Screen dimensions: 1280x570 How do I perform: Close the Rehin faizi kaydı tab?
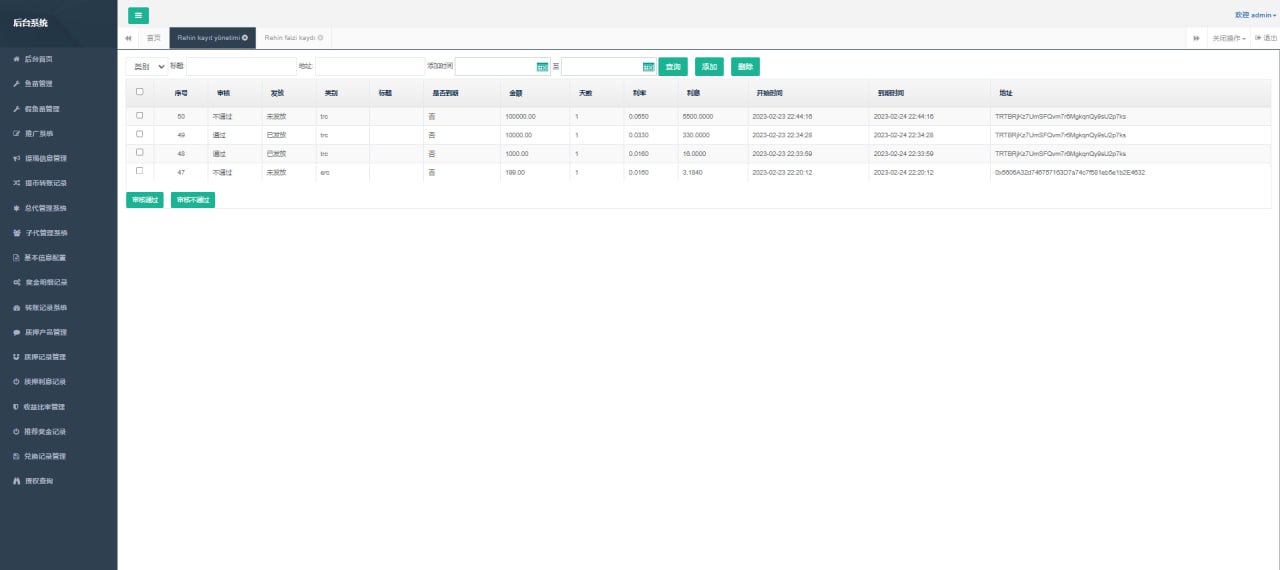[320, 38]
